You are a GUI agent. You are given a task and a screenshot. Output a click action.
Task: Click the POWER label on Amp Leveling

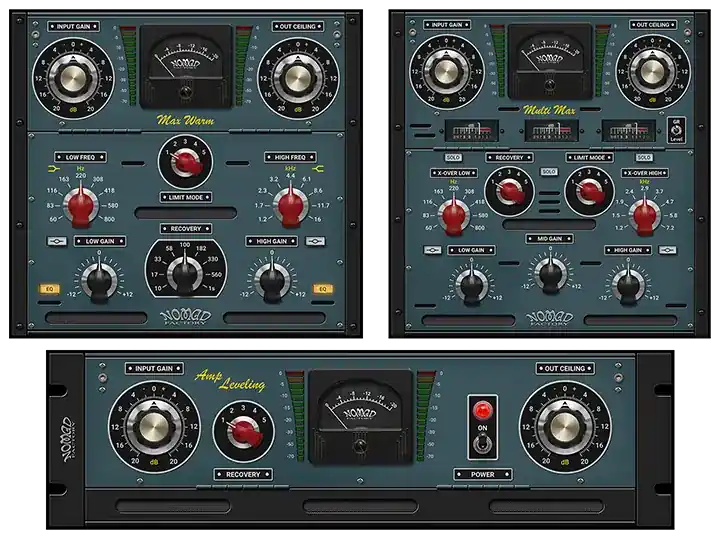click(483, 474)
